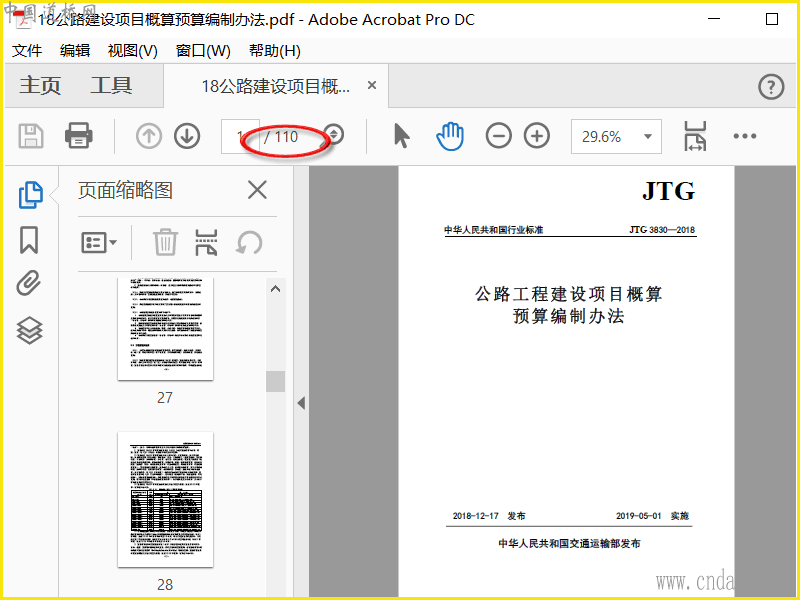Click the 2019-05-01 实施 date text
Image resolution: width=800 pixels, height=600 pixels.
tap(653, 516)
